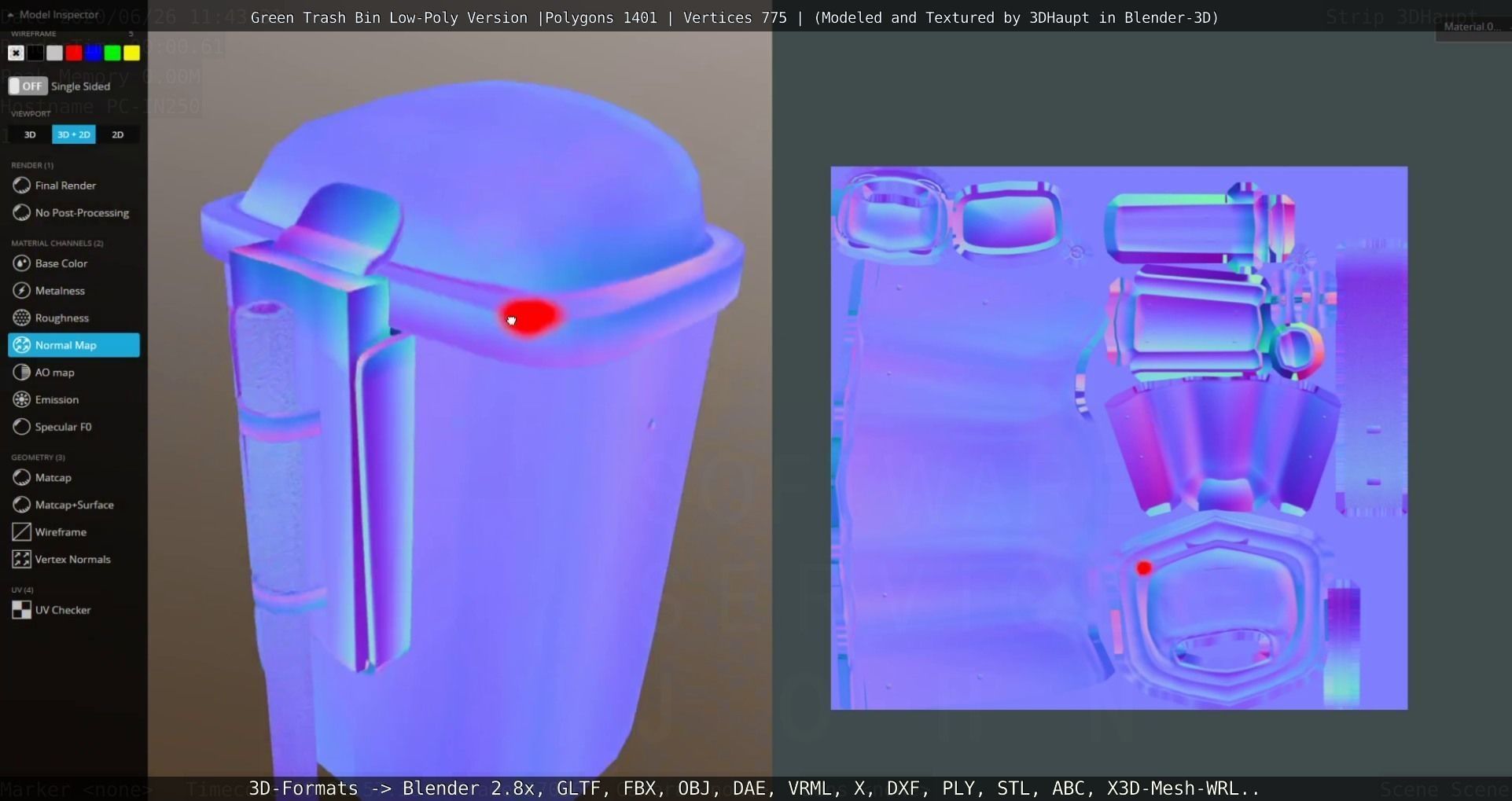Pick the red wireframe color
1512x801 pixels.
point(74,53)
